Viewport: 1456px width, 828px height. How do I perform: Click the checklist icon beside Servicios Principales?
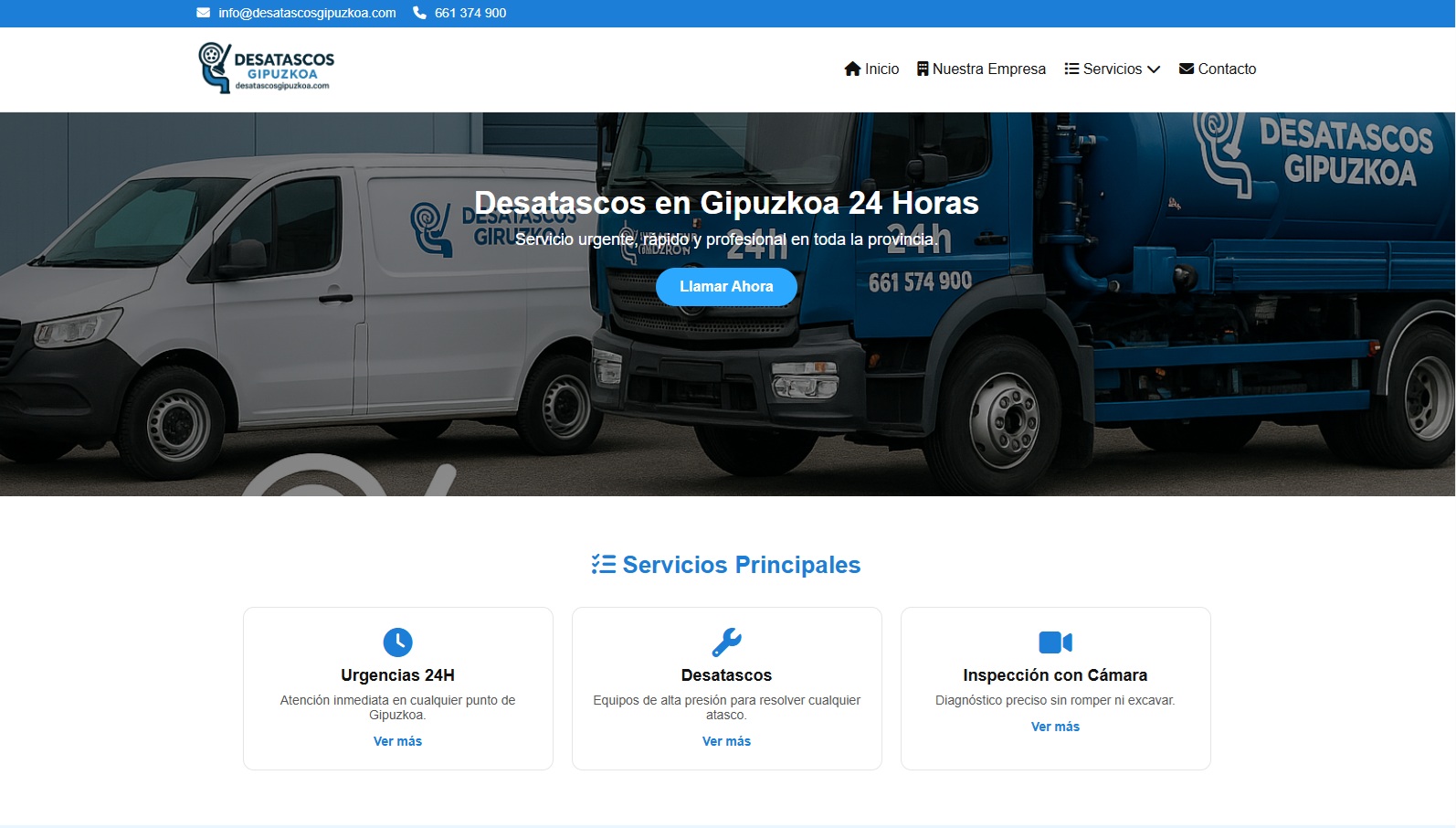(604, 564)
